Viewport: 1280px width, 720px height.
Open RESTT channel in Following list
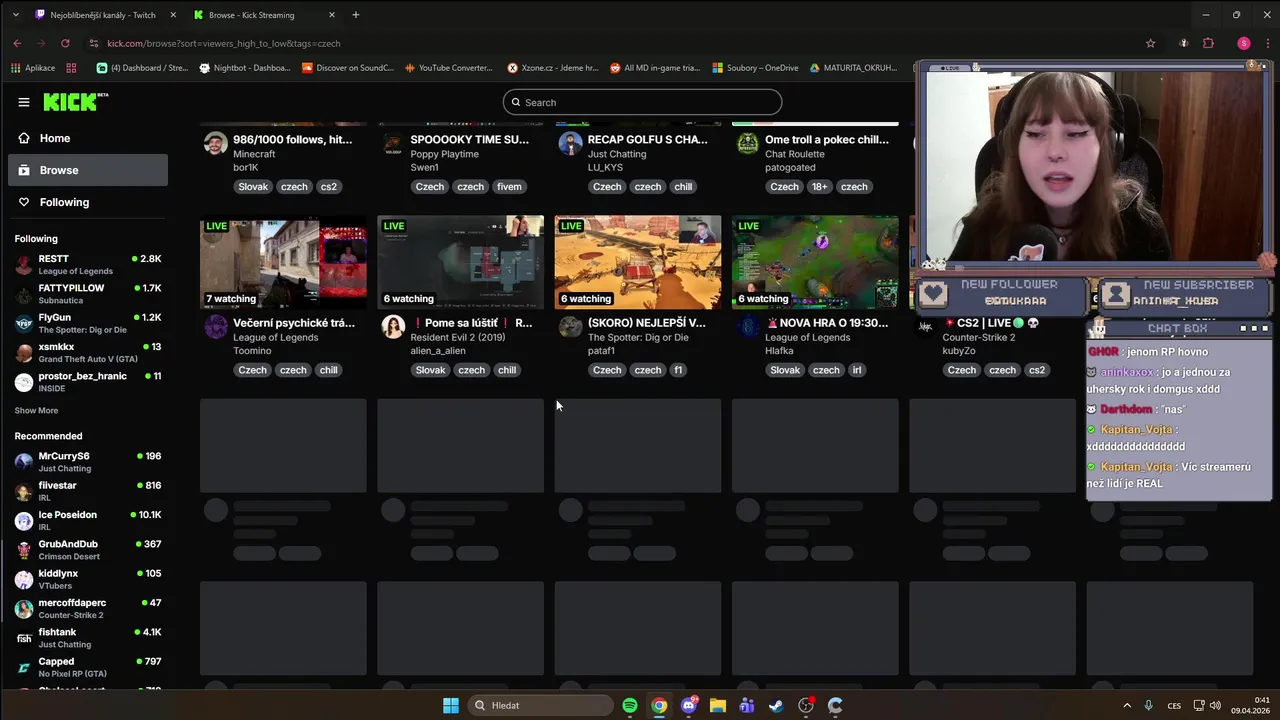point(88,265)
